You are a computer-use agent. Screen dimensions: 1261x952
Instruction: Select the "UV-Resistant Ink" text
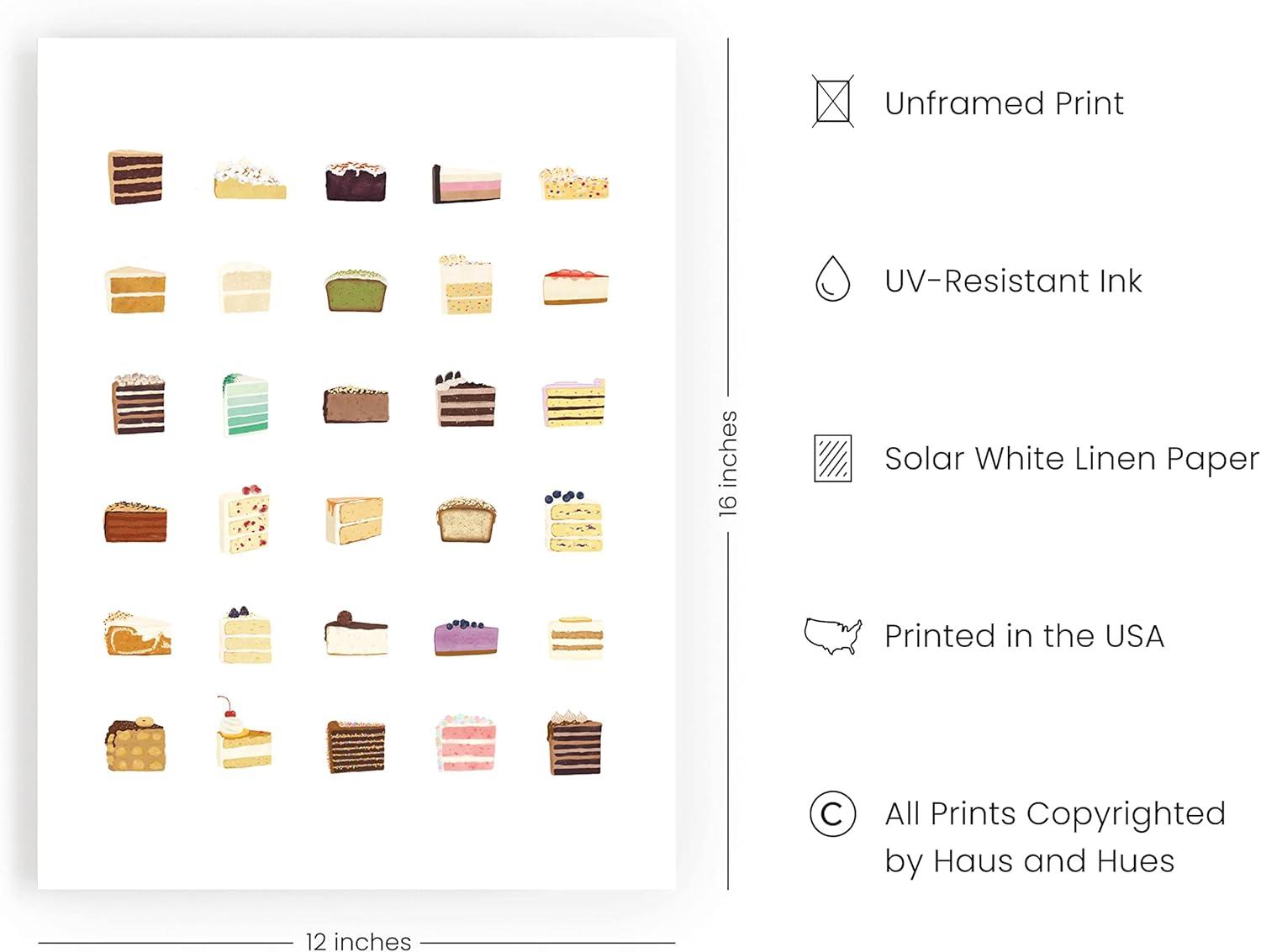1013,281
